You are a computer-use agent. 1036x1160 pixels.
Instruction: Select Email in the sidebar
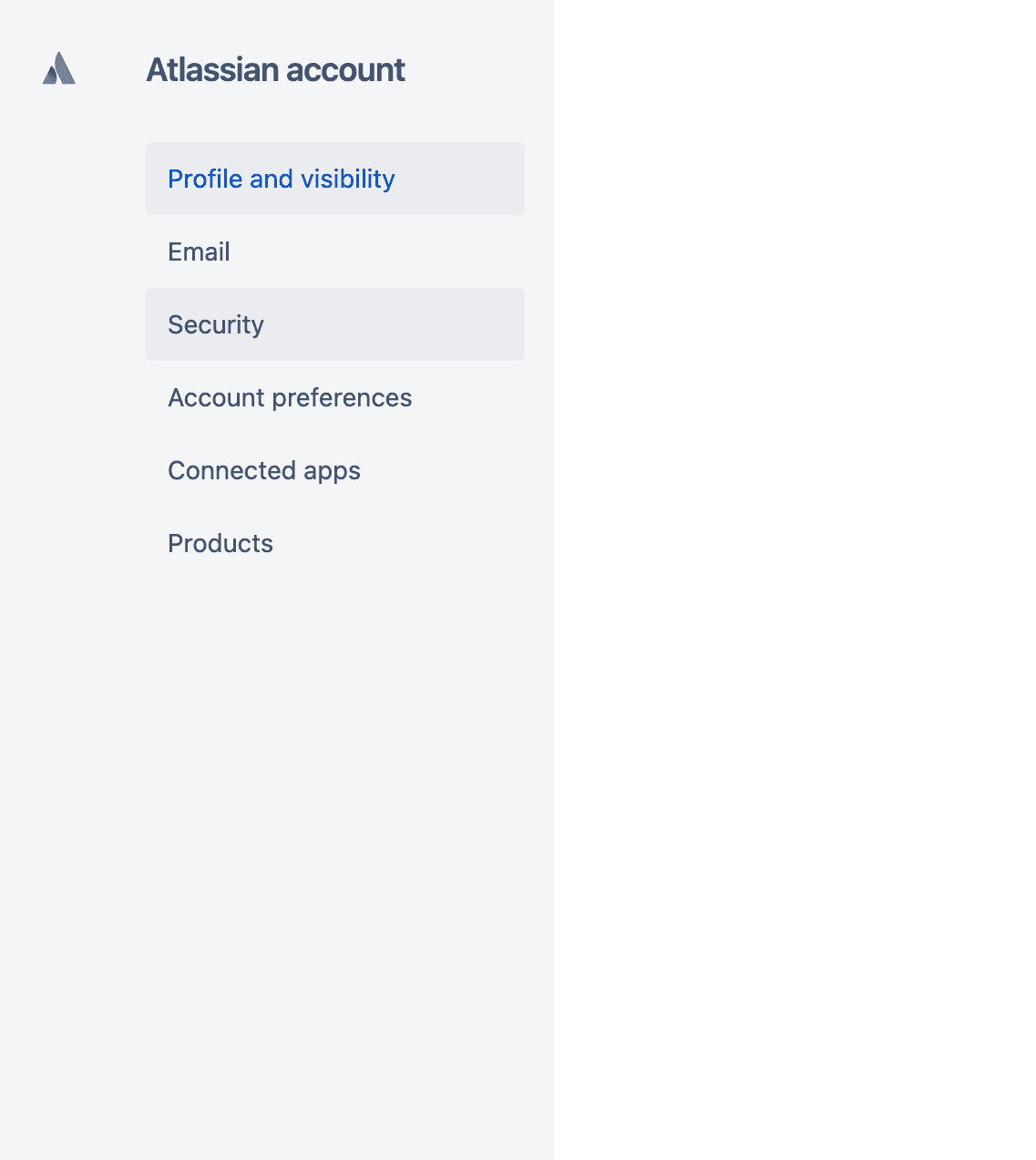click(335, 252)
